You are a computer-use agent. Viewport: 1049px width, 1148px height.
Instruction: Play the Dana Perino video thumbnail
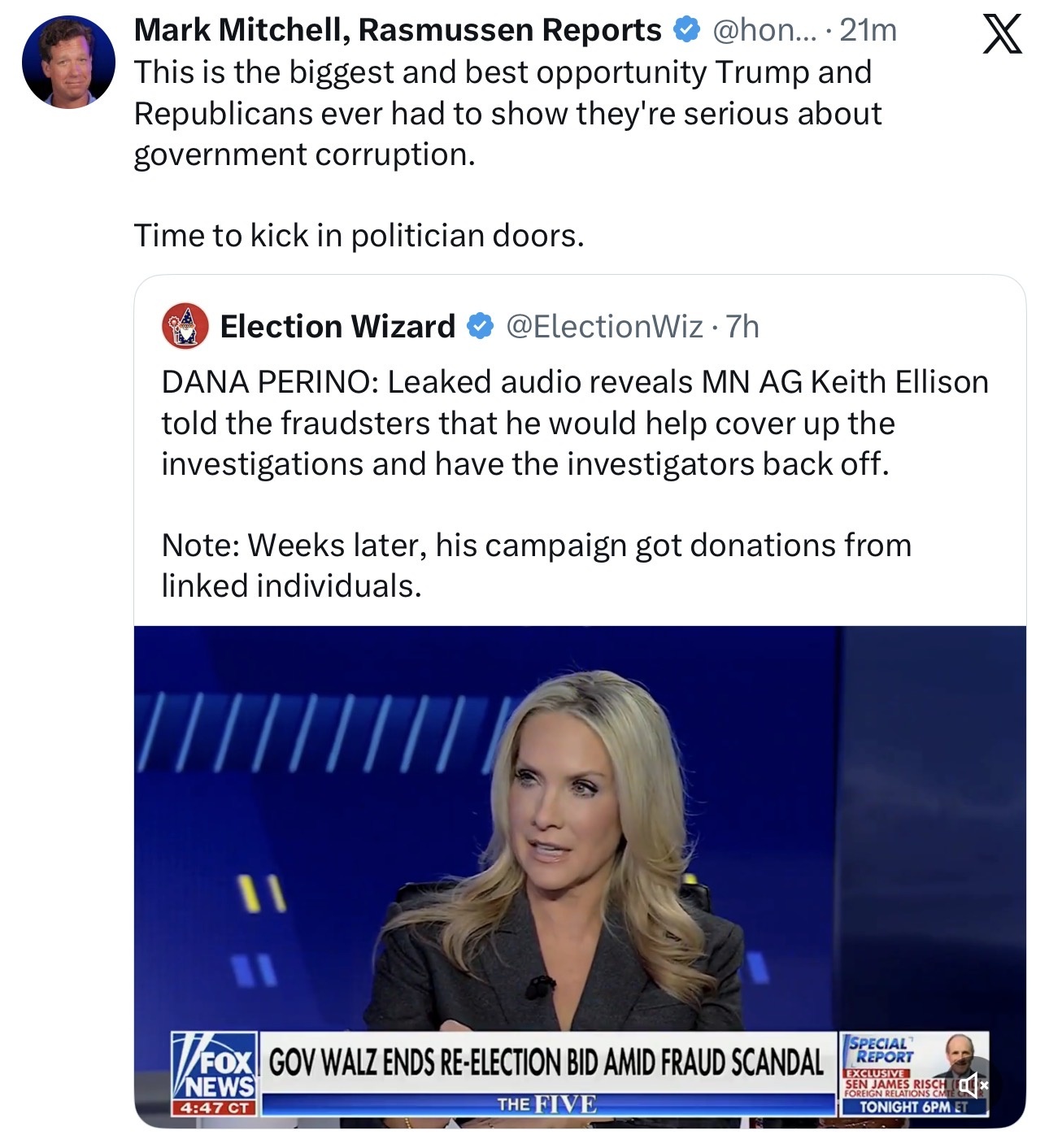pos(580,876)
